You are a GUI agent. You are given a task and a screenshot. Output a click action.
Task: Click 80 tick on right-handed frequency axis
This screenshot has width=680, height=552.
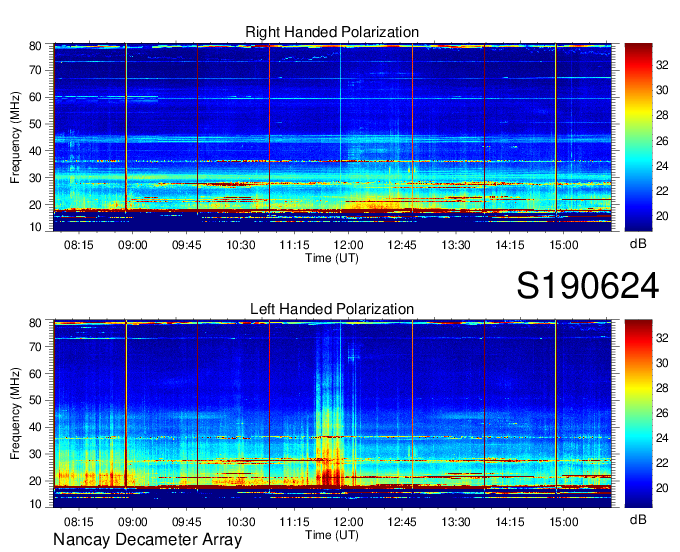click(x=35, y=46)
